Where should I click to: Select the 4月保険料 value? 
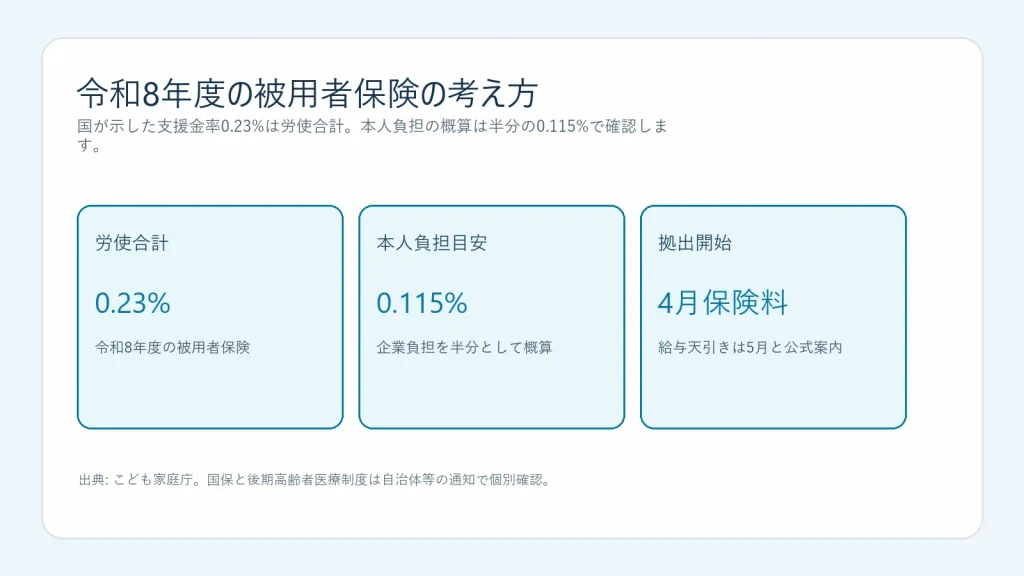pos(723,303)
